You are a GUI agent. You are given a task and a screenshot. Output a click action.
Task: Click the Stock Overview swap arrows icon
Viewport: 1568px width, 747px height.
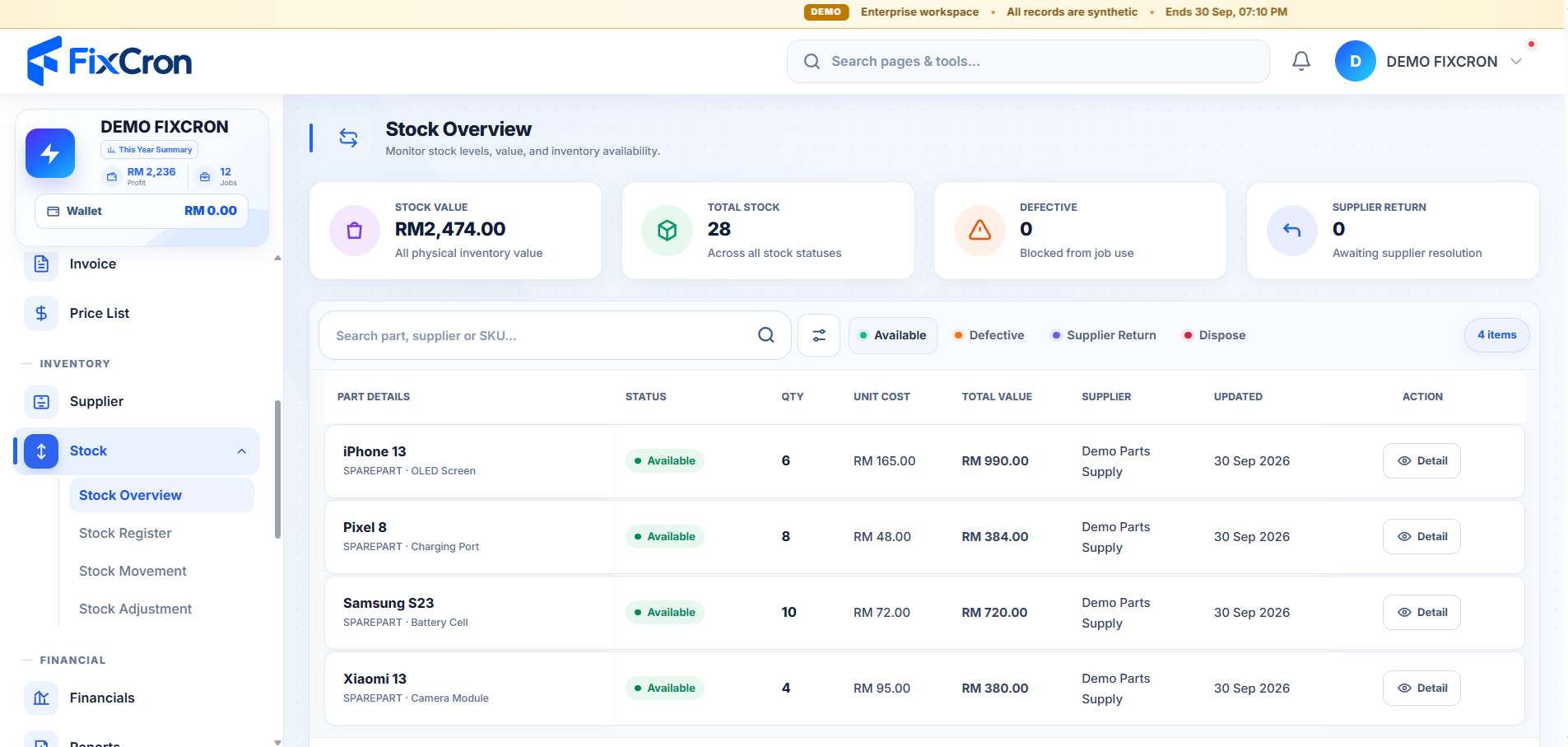point(348,138)
